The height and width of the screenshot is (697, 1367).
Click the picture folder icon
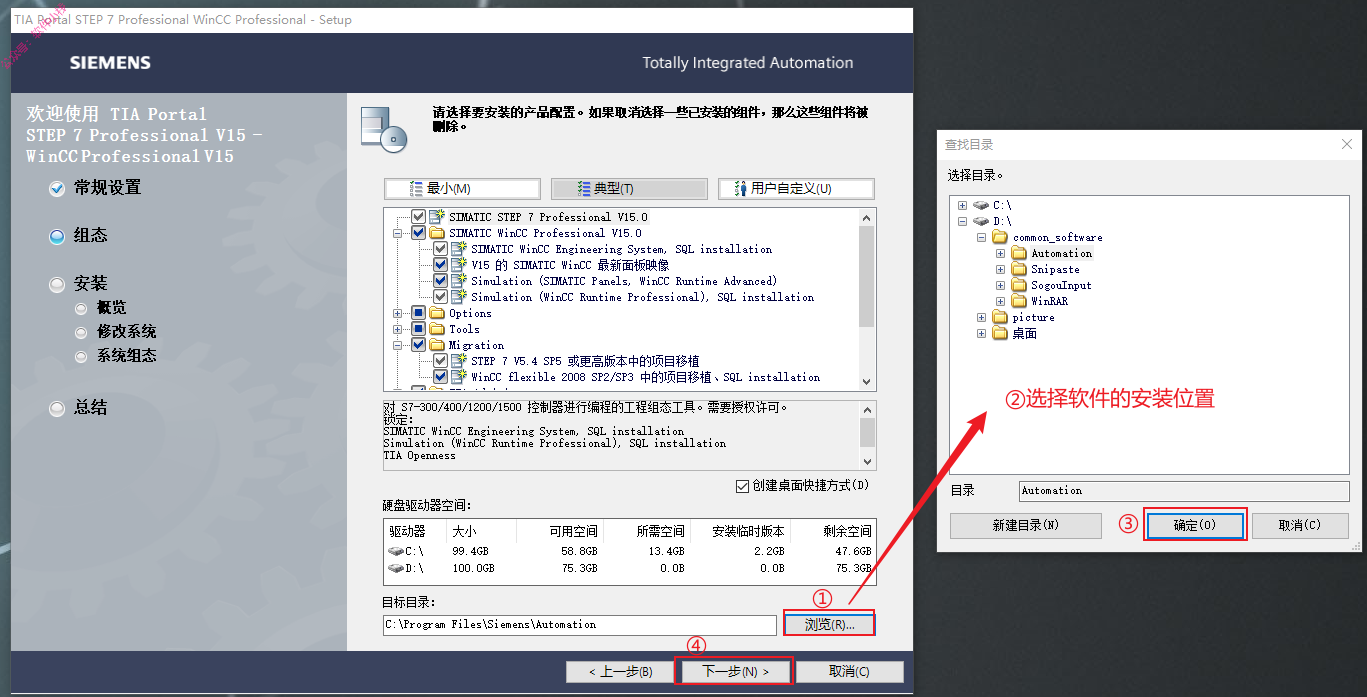click(1000, 317)
